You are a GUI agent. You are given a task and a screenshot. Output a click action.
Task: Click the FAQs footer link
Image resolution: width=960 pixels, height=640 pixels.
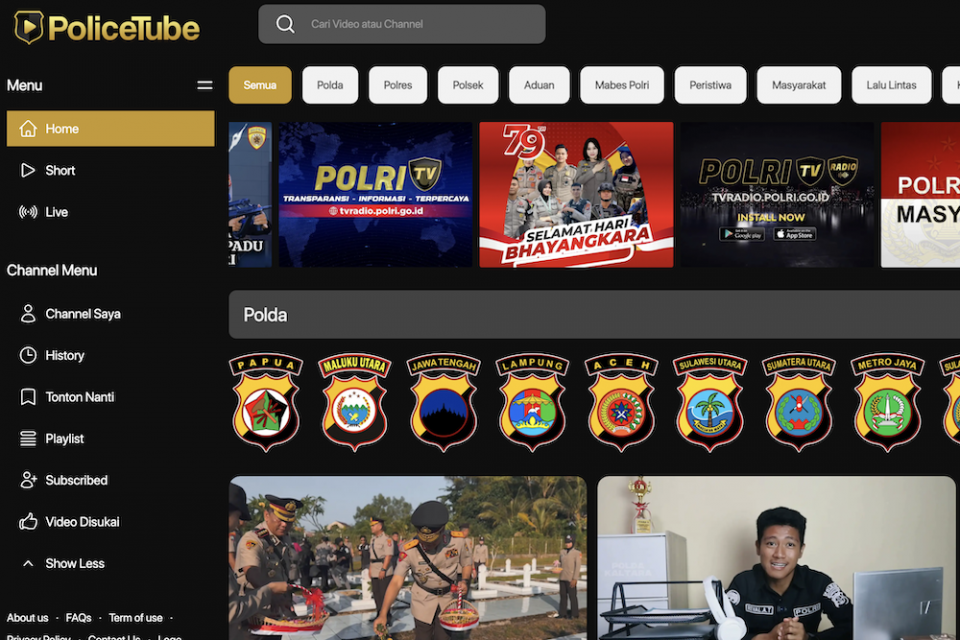79,618
